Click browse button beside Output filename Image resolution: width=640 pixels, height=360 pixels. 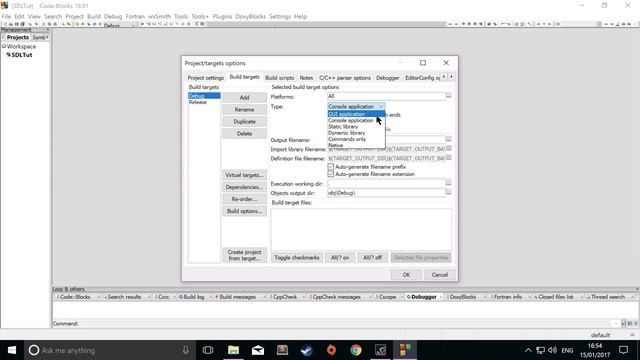click(448, 139)
